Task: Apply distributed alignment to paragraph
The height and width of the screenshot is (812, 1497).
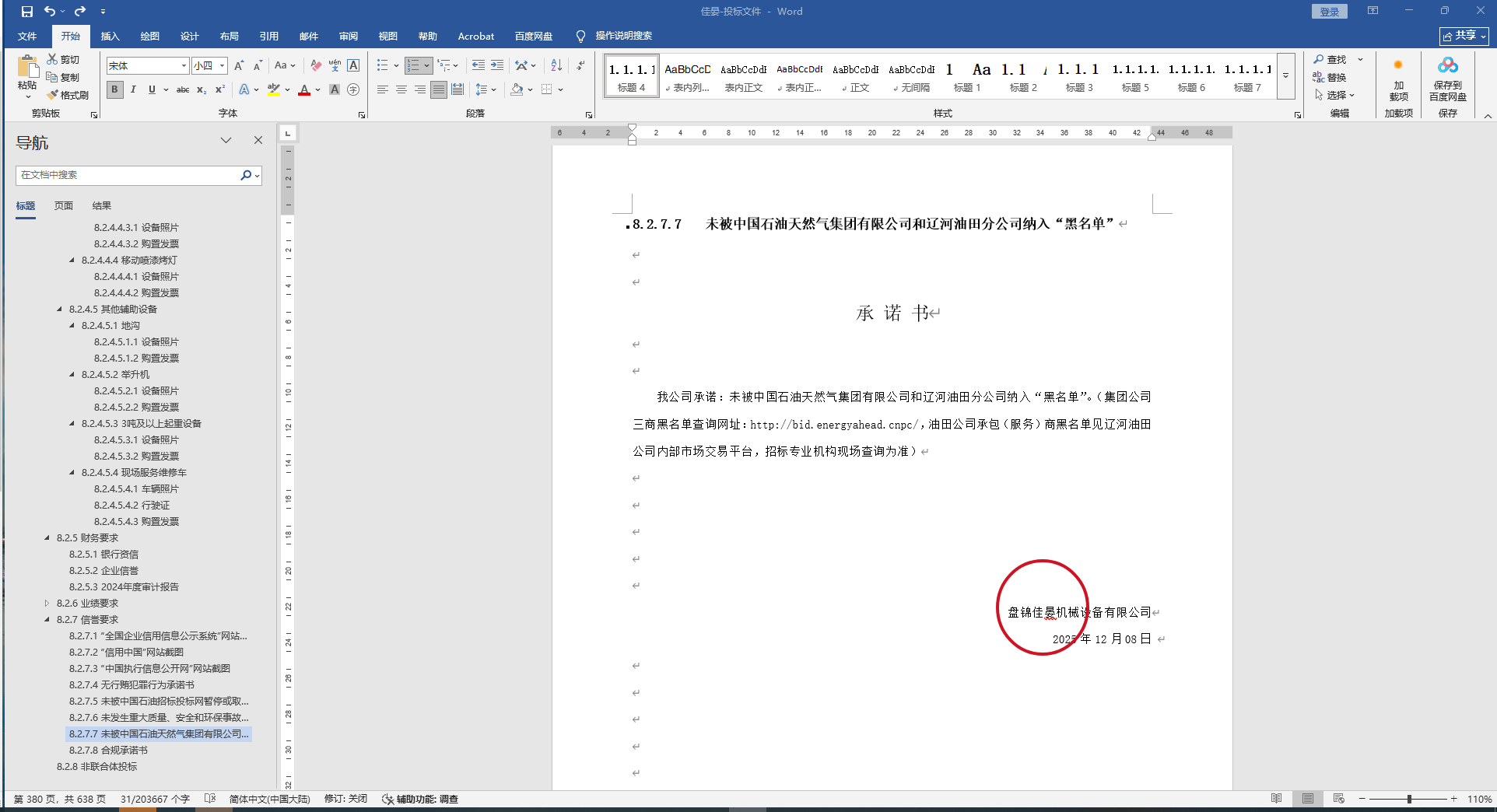Action: (x=458, y=89)
